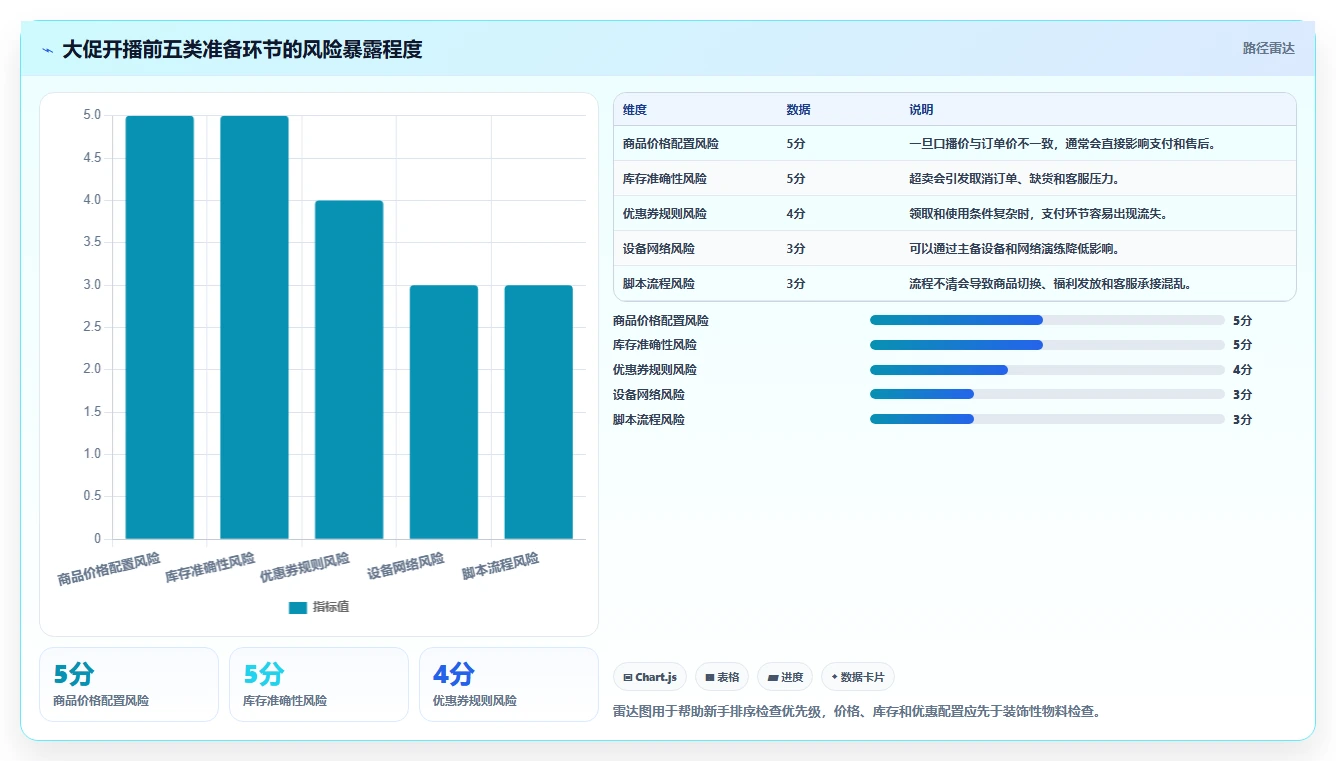Click the 数据 column header
This screenshot has height=761, width=1336.
[799, 110]
